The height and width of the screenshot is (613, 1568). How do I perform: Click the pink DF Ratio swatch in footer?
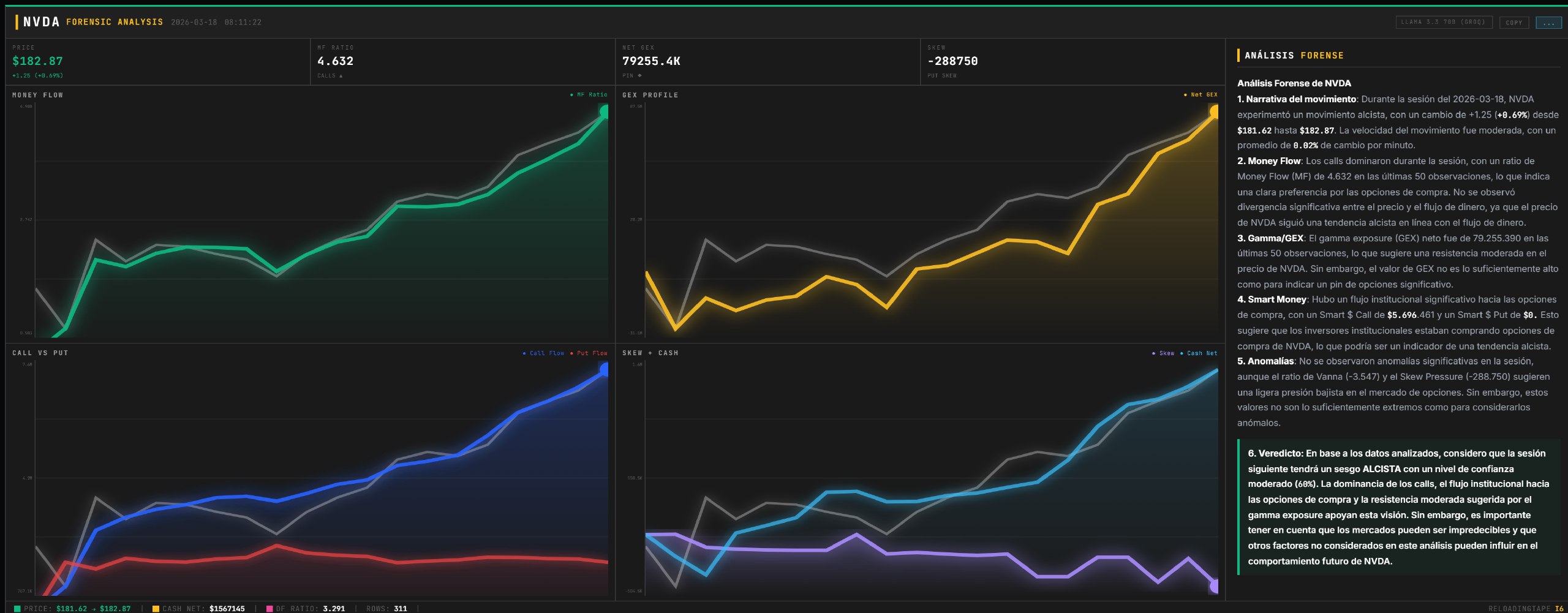tap(269, 609)
